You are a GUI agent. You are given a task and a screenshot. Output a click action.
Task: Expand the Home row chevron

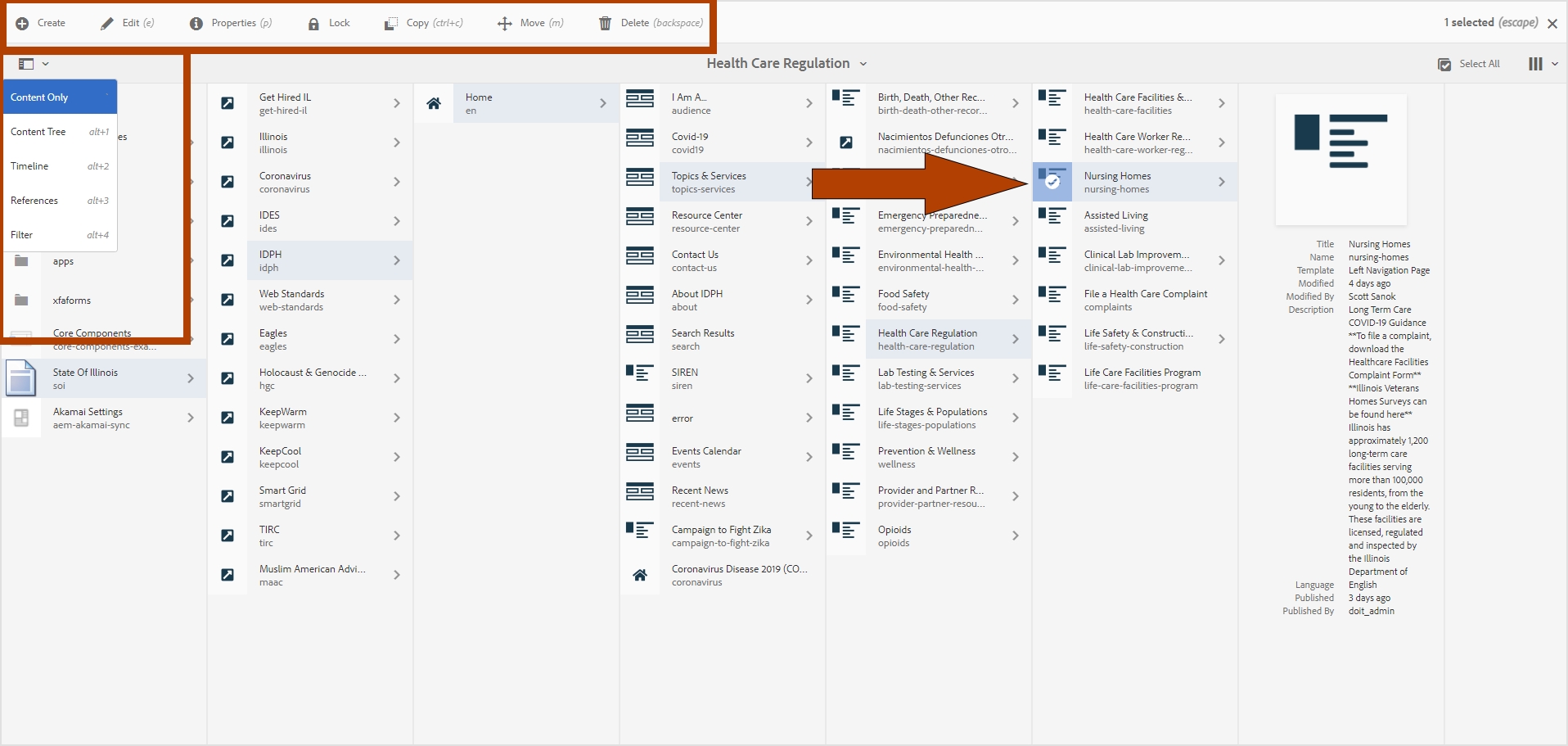[x=603, y=103]
